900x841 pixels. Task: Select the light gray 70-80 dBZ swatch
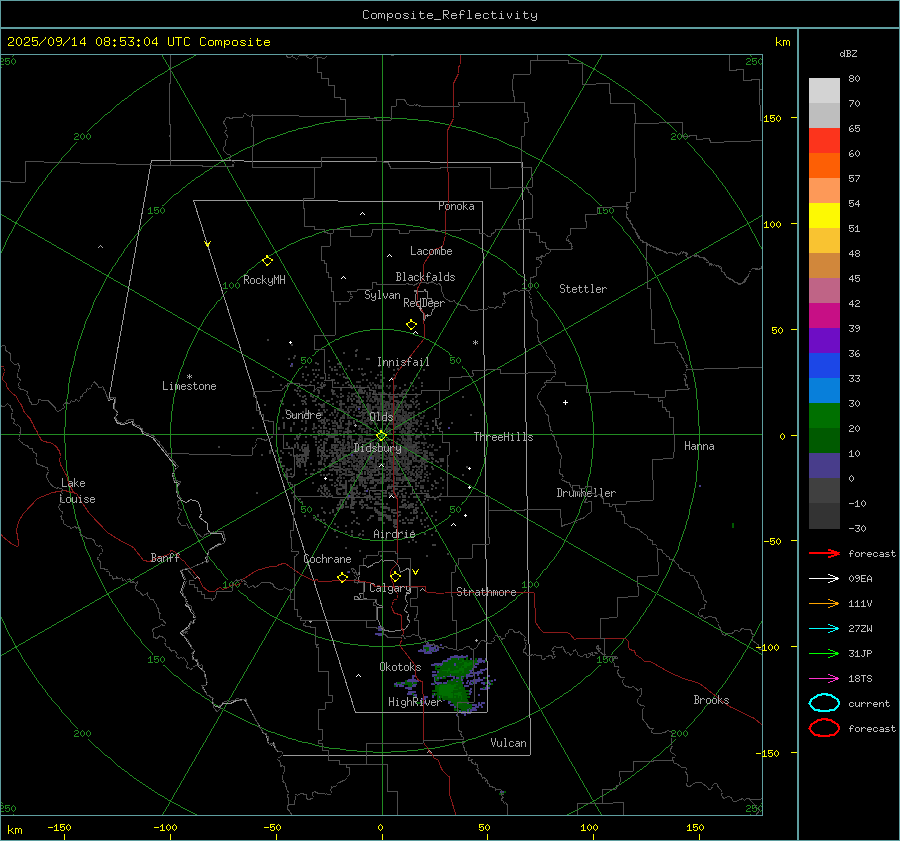(x=824, y=90)
